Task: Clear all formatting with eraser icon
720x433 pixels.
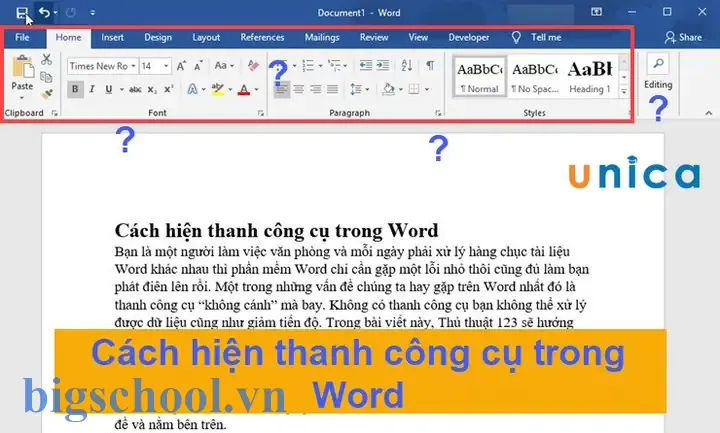Action: 253,66
